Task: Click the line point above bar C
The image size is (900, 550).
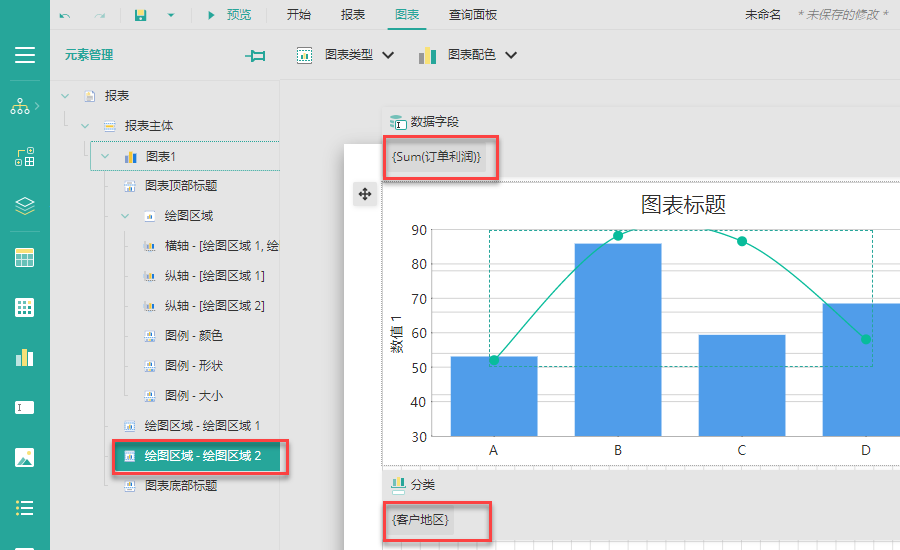Action: pyautogui.click(x=742, y=241)
